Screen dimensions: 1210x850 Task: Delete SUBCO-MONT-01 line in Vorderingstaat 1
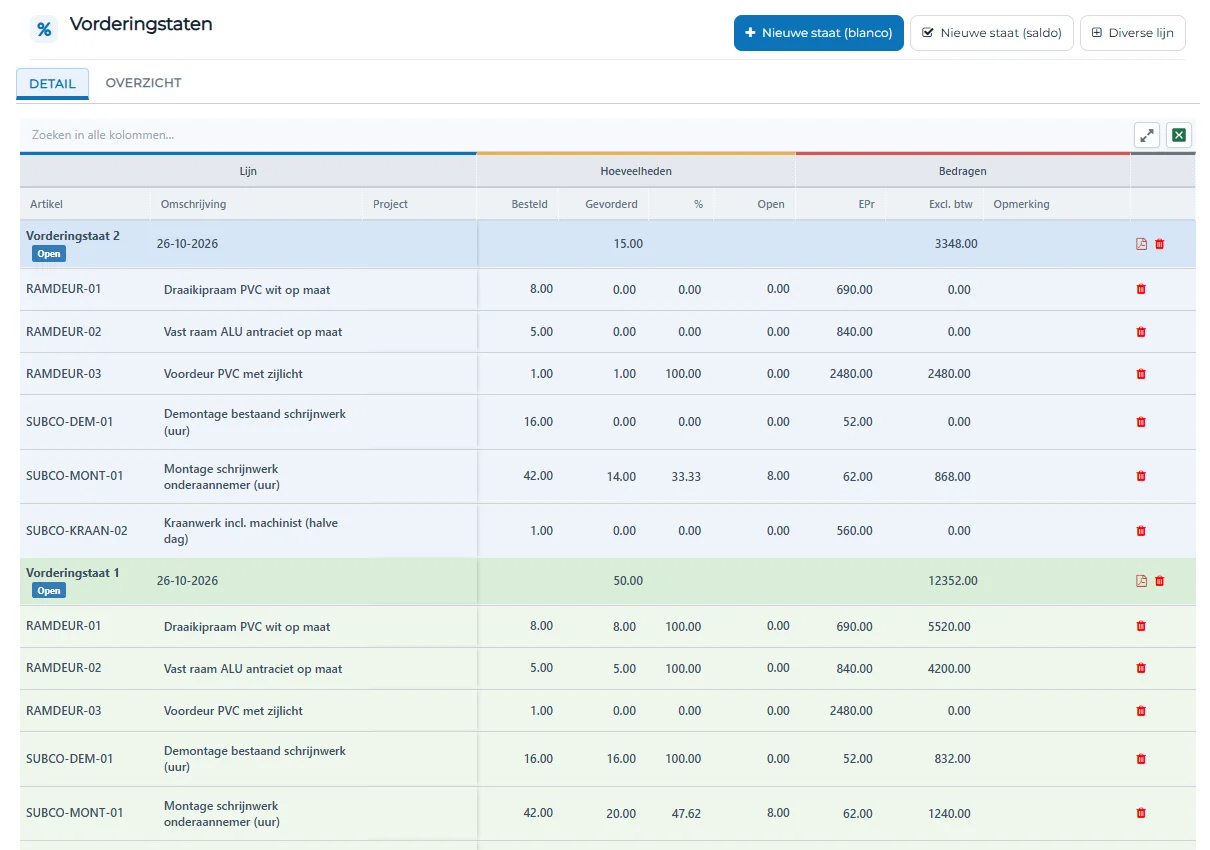[1141, 813]
